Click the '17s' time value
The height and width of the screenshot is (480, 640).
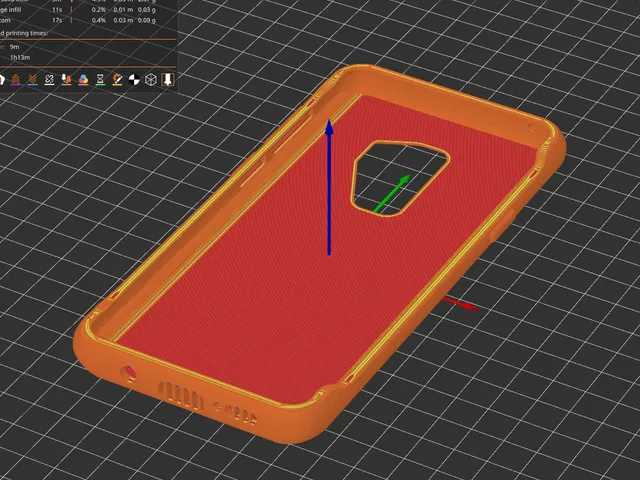[57, 20]
